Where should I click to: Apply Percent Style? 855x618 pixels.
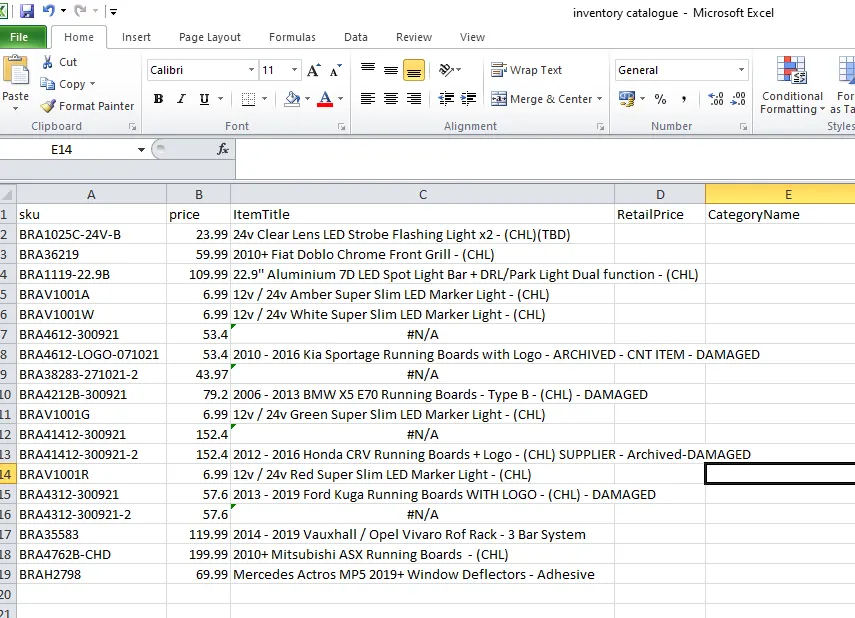pos(661,99)
